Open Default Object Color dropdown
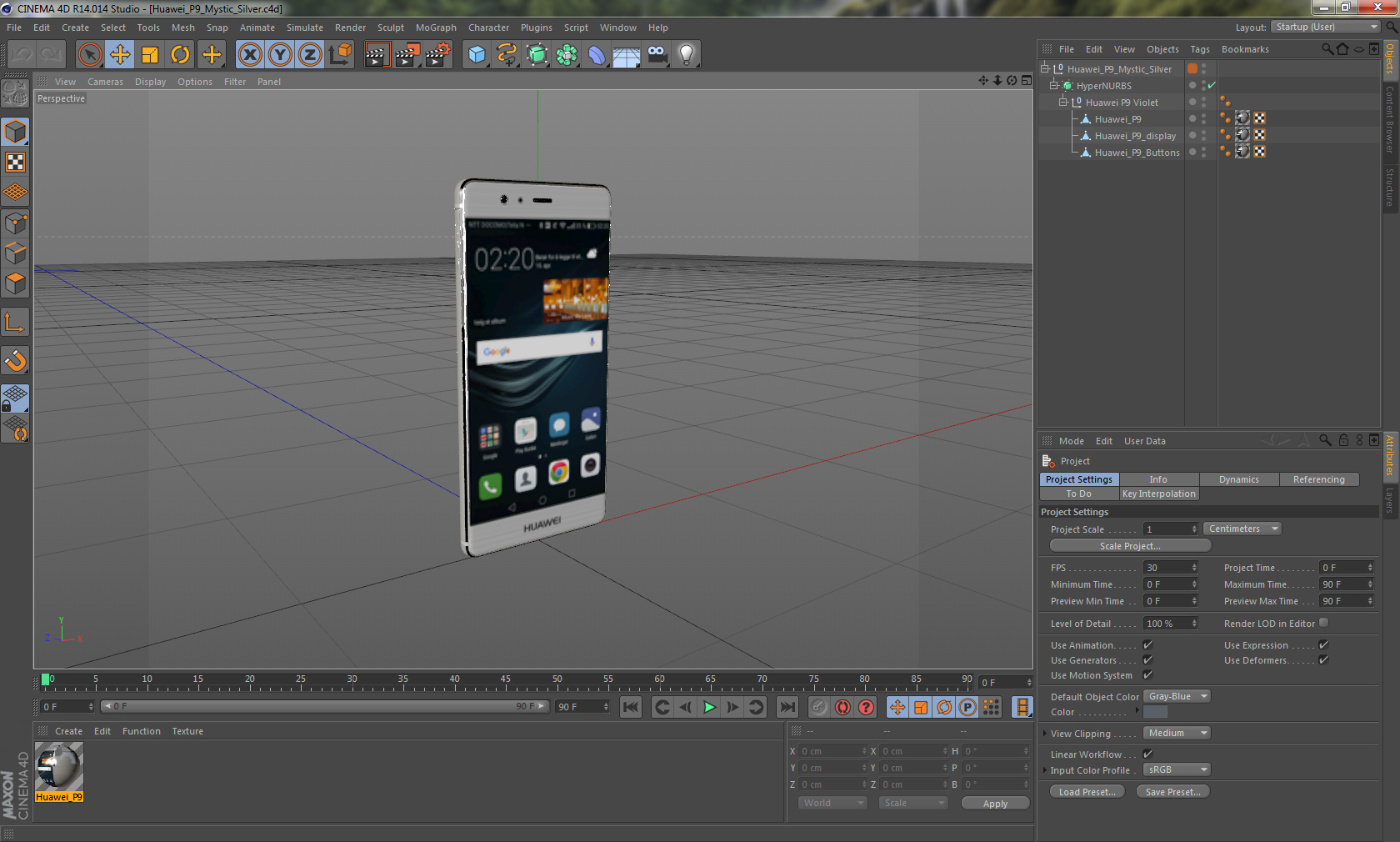 [1177, 696]
